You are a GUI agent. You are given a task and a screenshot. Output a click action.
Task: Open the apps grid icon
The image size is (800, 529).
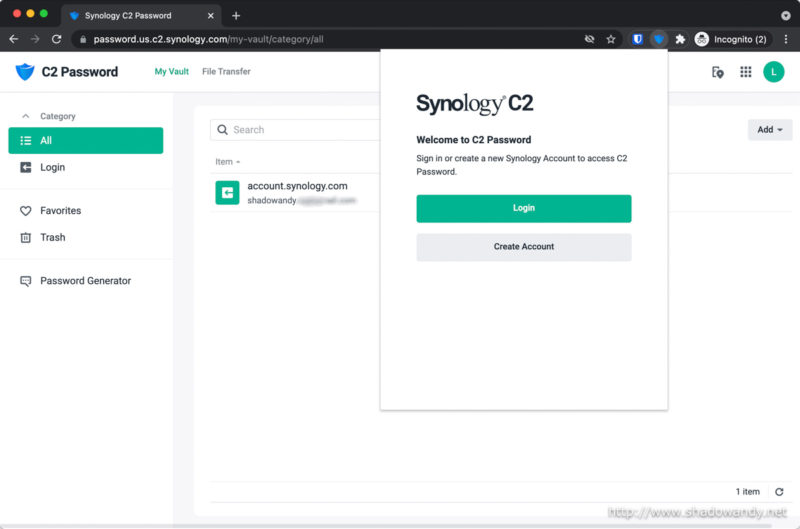point(745,72)
